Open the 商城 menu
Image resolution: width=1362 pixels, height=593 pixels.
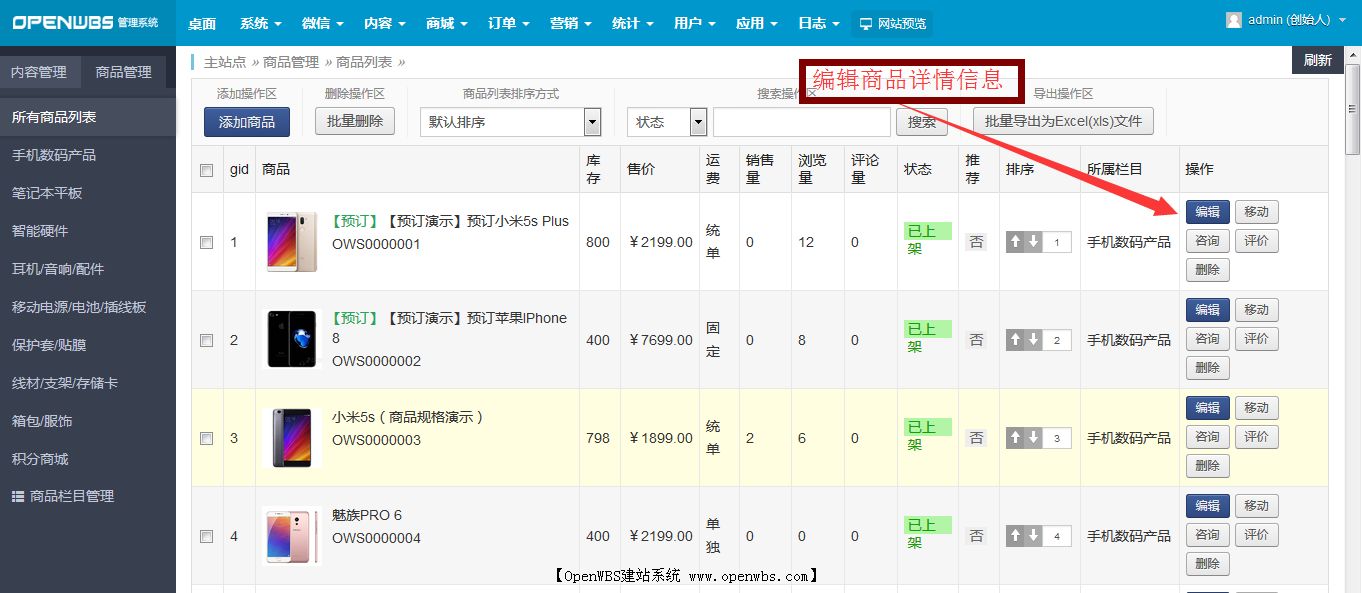(440, 22)
